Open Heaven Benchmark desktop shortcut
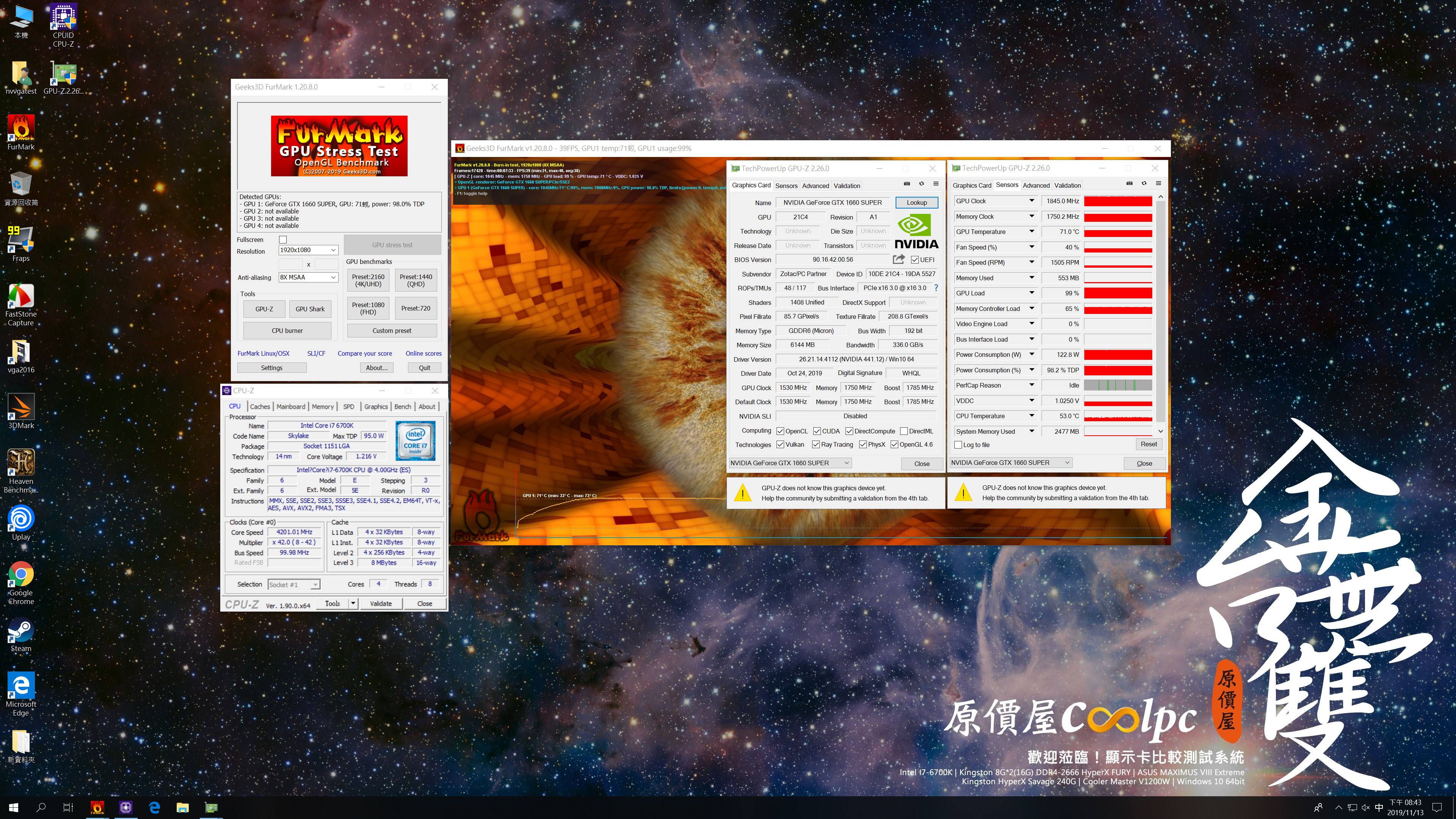1456x819 pixels. [x=21, y=471]
